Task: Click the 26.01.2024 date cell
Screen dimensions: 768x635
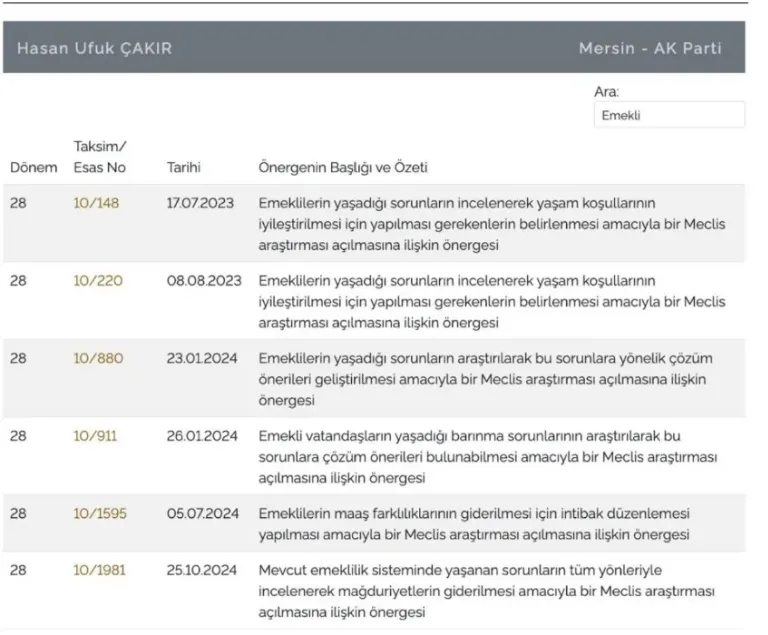Action: 200,437
